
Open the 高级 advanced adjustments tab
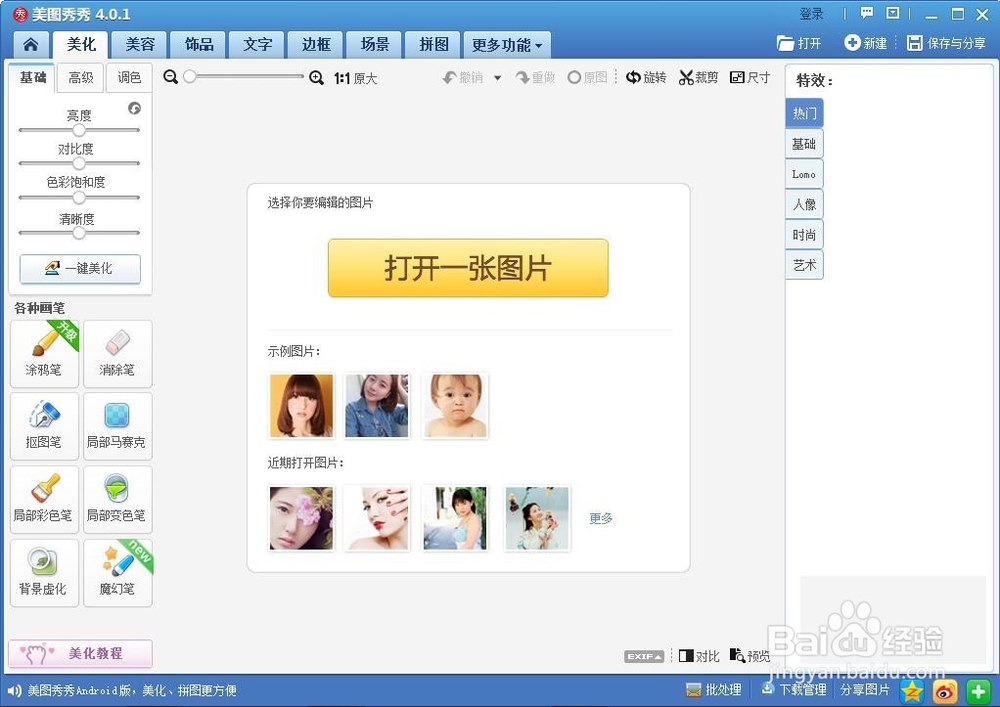click(81, 78)
